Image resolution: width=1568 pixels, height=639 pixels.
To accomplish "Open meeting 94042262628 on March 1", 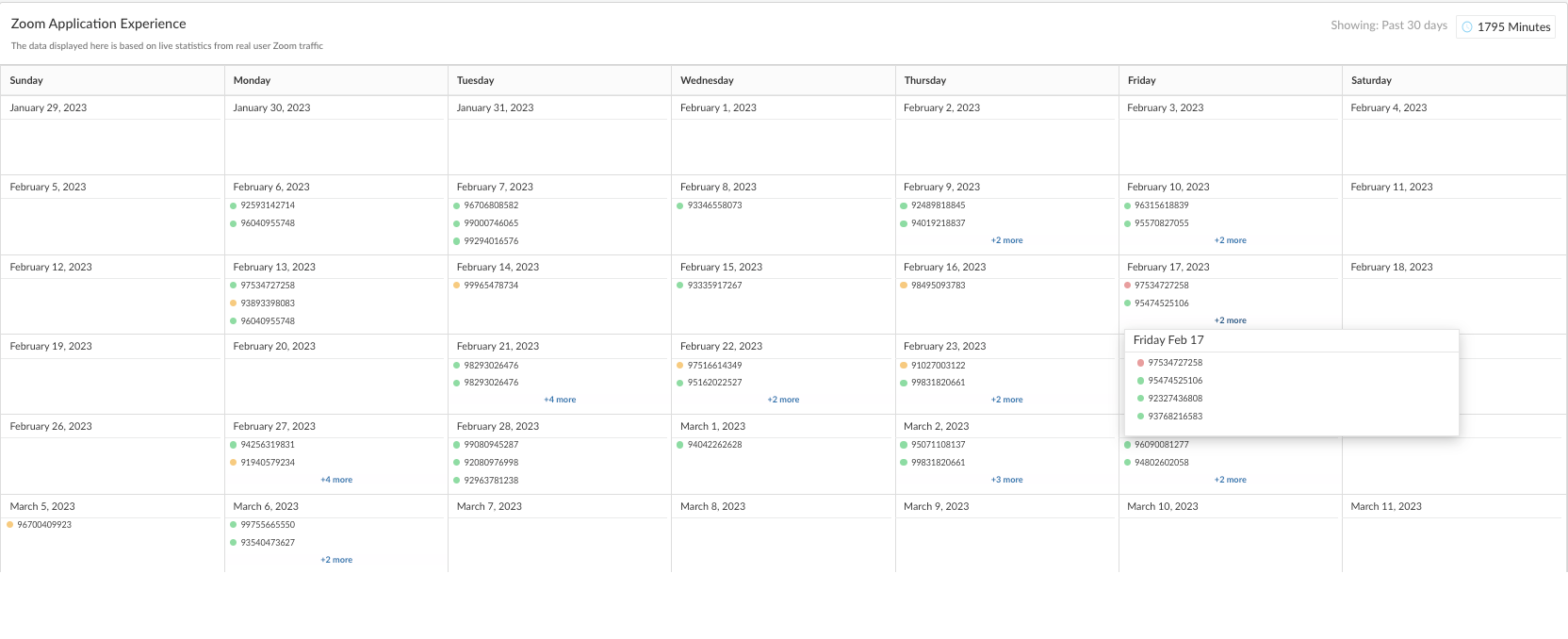I will click(714, 445).
